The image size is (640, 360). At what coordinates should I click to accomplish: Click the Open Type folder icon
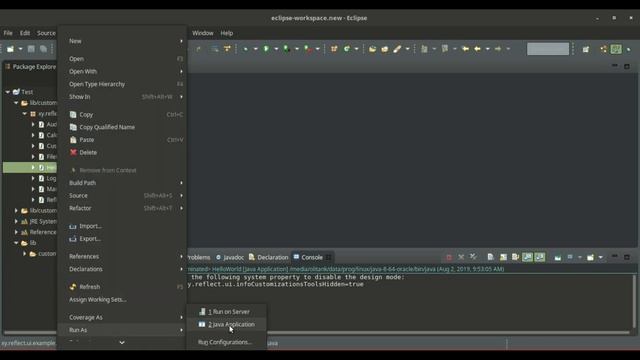372,49
